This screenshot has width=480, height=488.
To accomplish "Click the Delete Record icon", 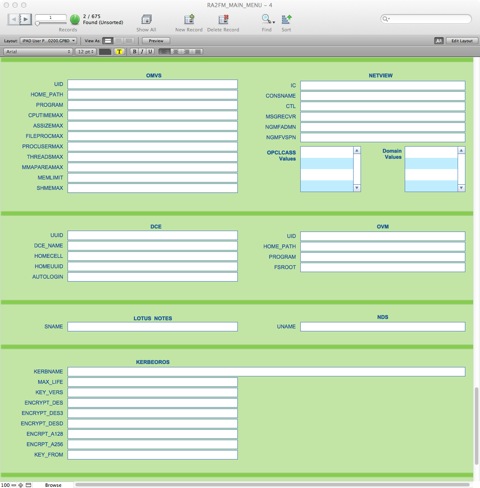I will [x=223, y=19].
